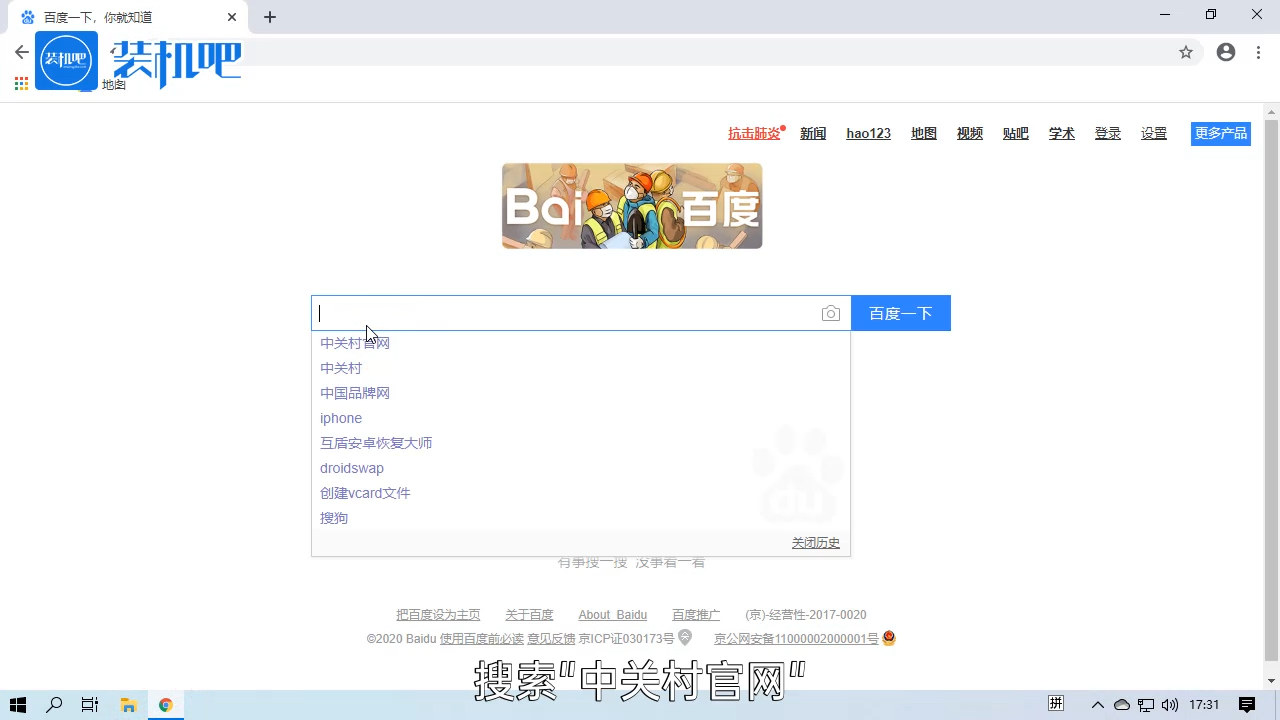Click 关闭历史 to close search history
The width and height of the screenshot is (1280, 720).
[x=815, y=543]
